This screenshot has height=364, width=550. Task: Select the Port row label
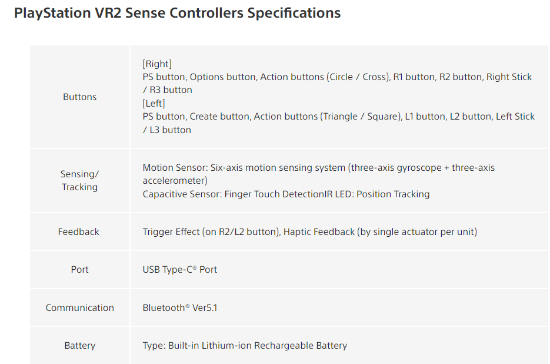click(80, 270)
